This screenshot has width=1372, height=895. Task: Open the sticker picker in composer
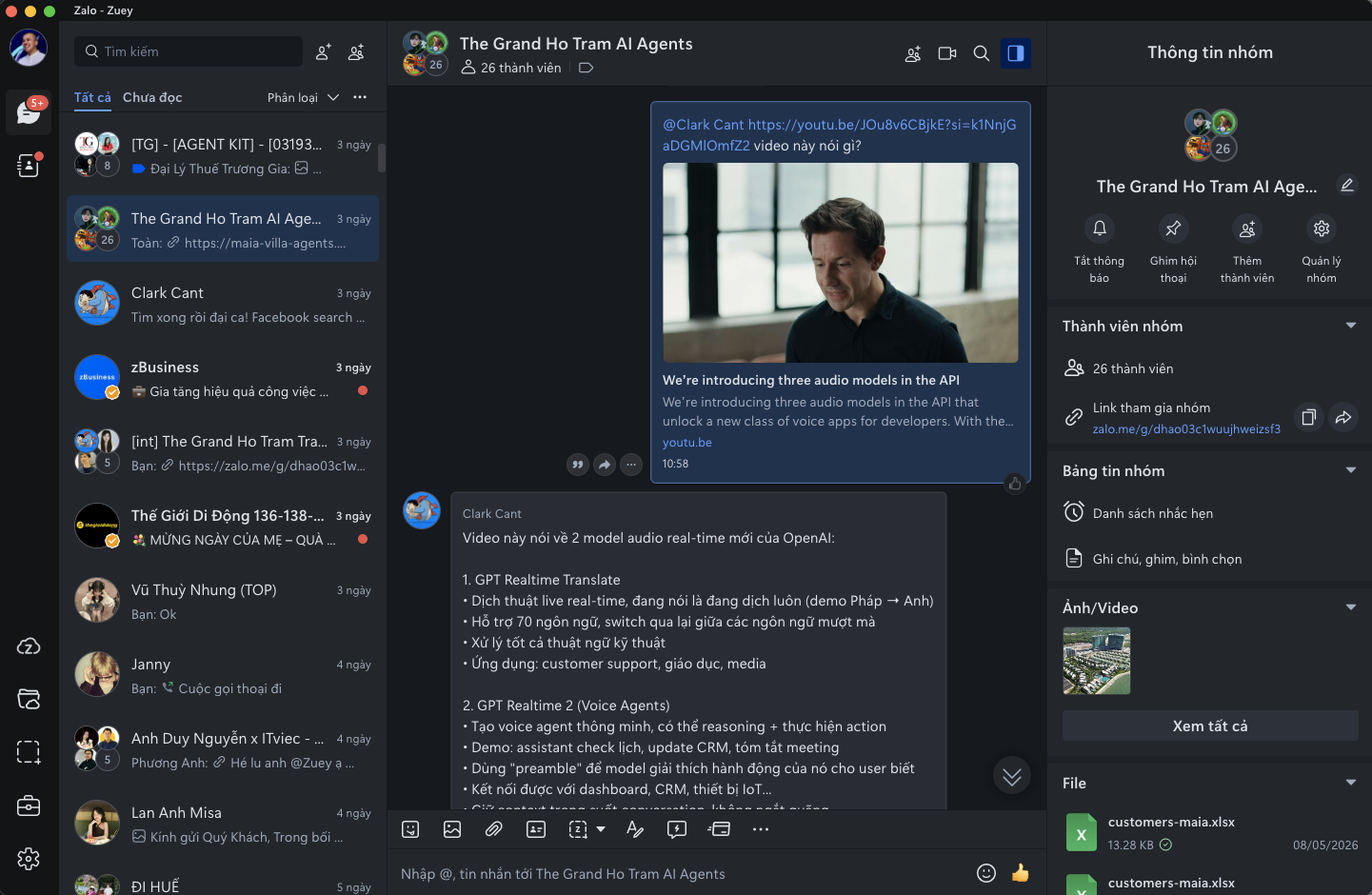click(x=410, y=829)
